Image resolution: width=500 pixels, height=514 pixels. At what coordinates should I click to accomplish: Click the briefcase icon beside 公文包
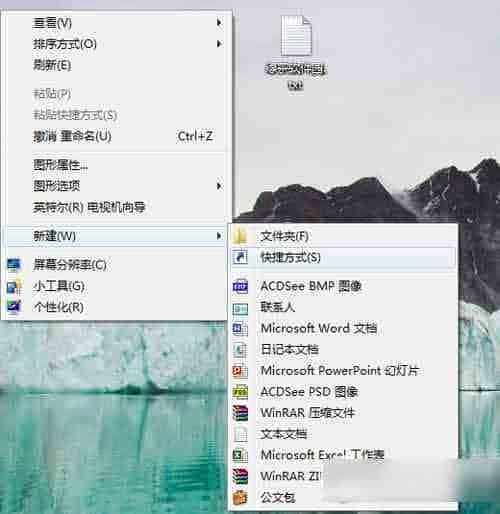(x=240, y=497)
